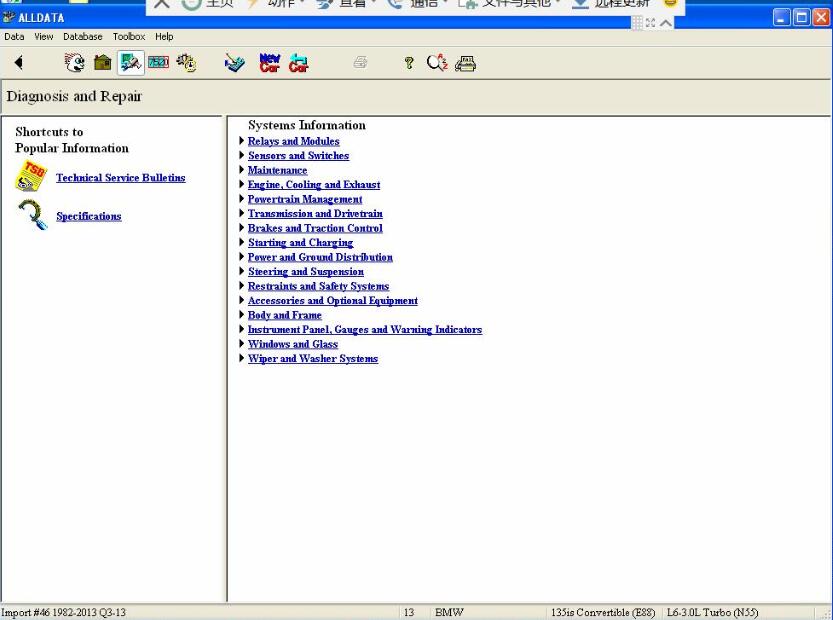Click the TSB bulletin icon in shortcuts

point(31,177)
